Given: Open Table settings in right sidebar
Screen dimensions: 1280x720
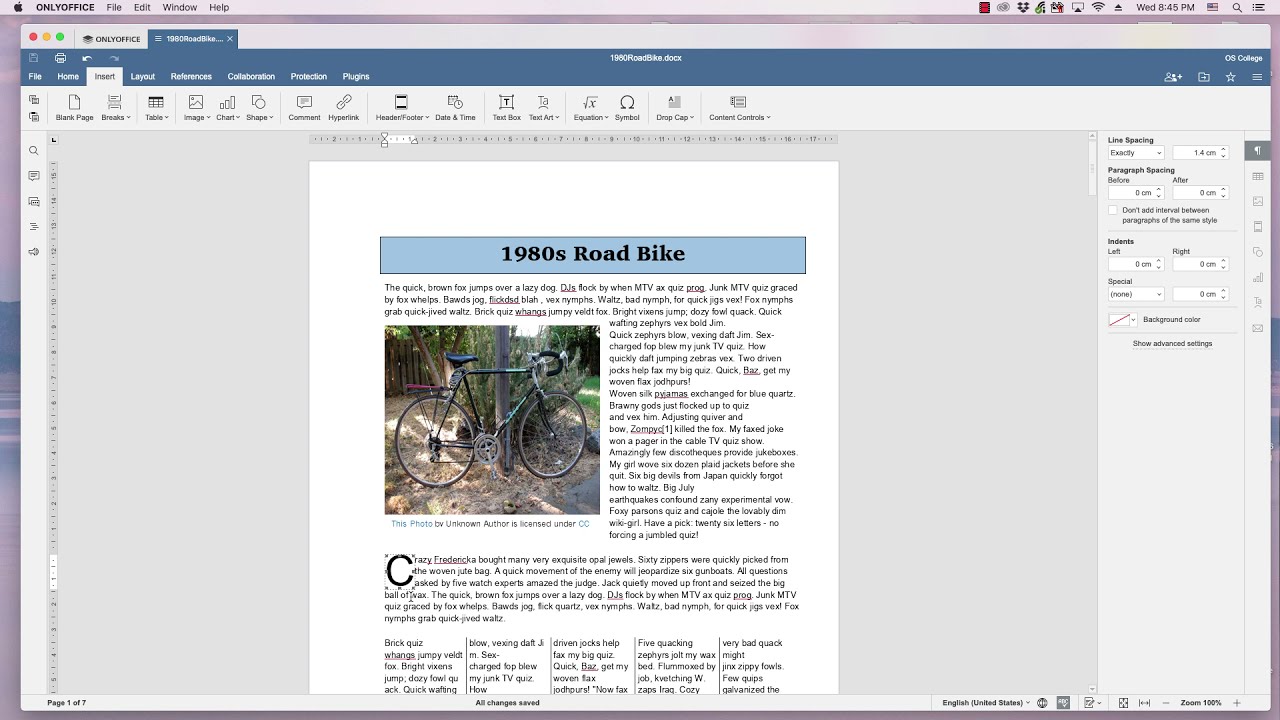Looking at the screenshot, I should click(x=1257, y=177).
